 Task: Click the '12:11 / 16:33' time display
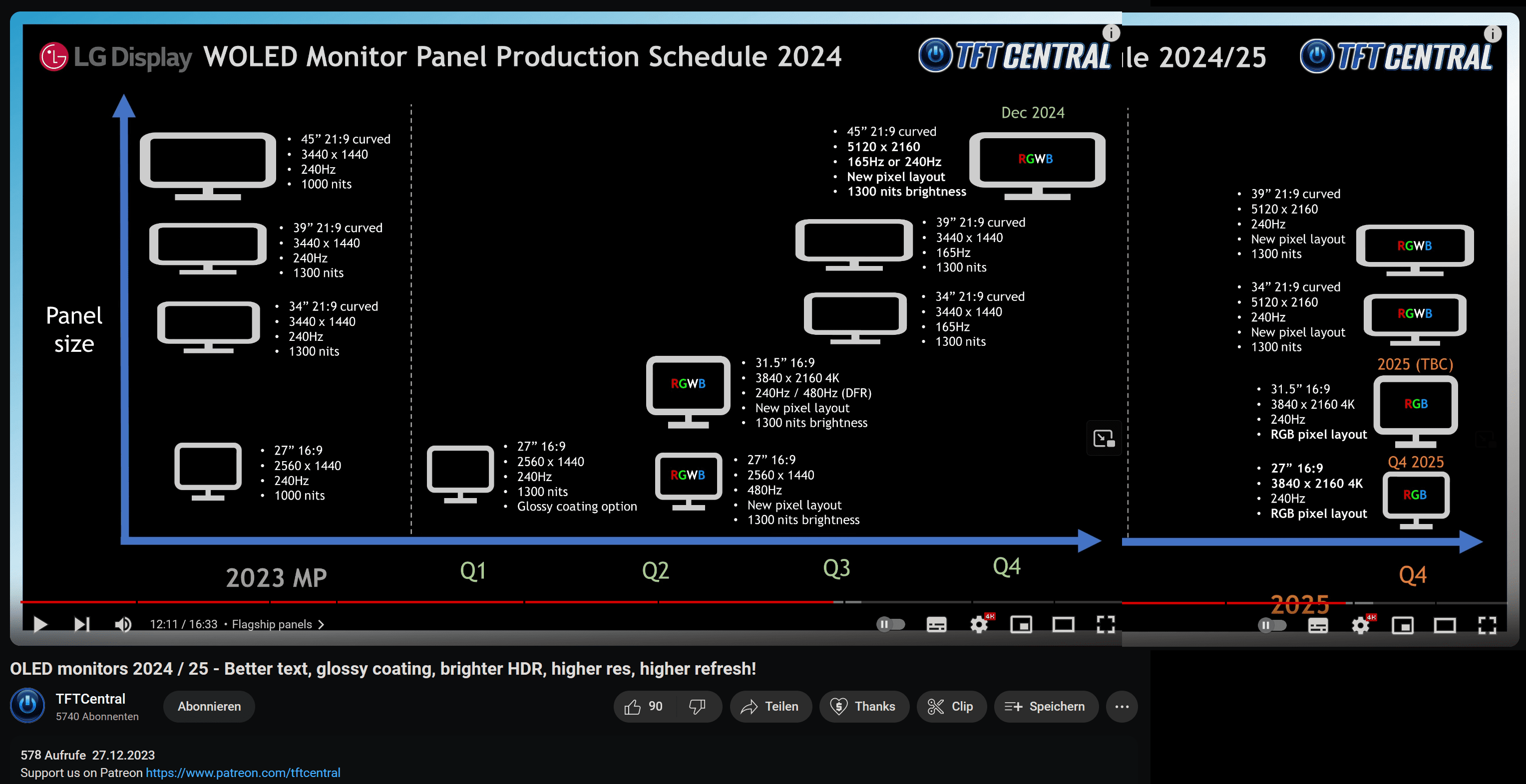coord(183,624)
